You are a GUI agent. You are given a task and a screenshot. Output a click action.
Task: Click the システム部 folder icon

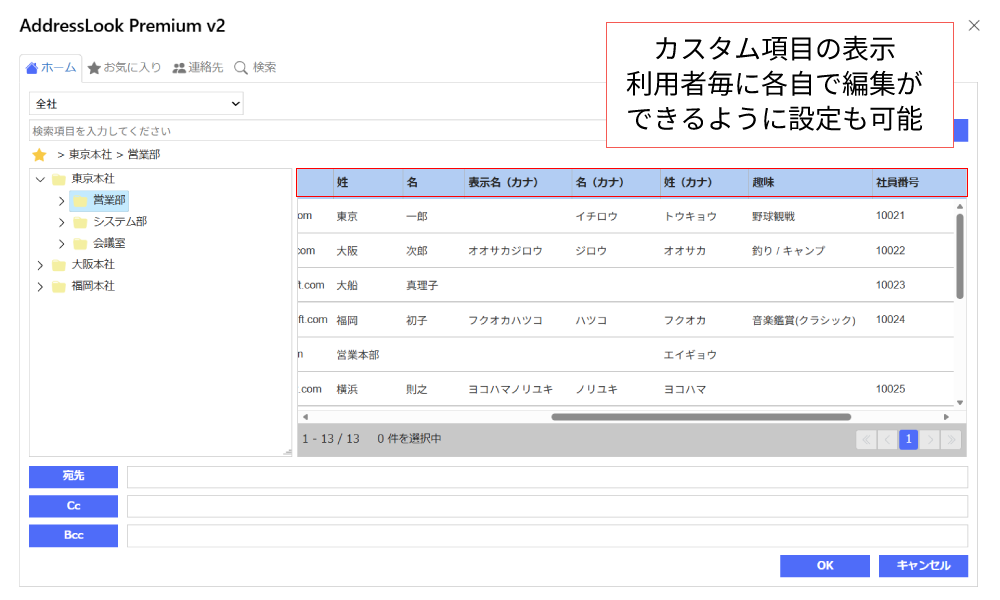80,222
